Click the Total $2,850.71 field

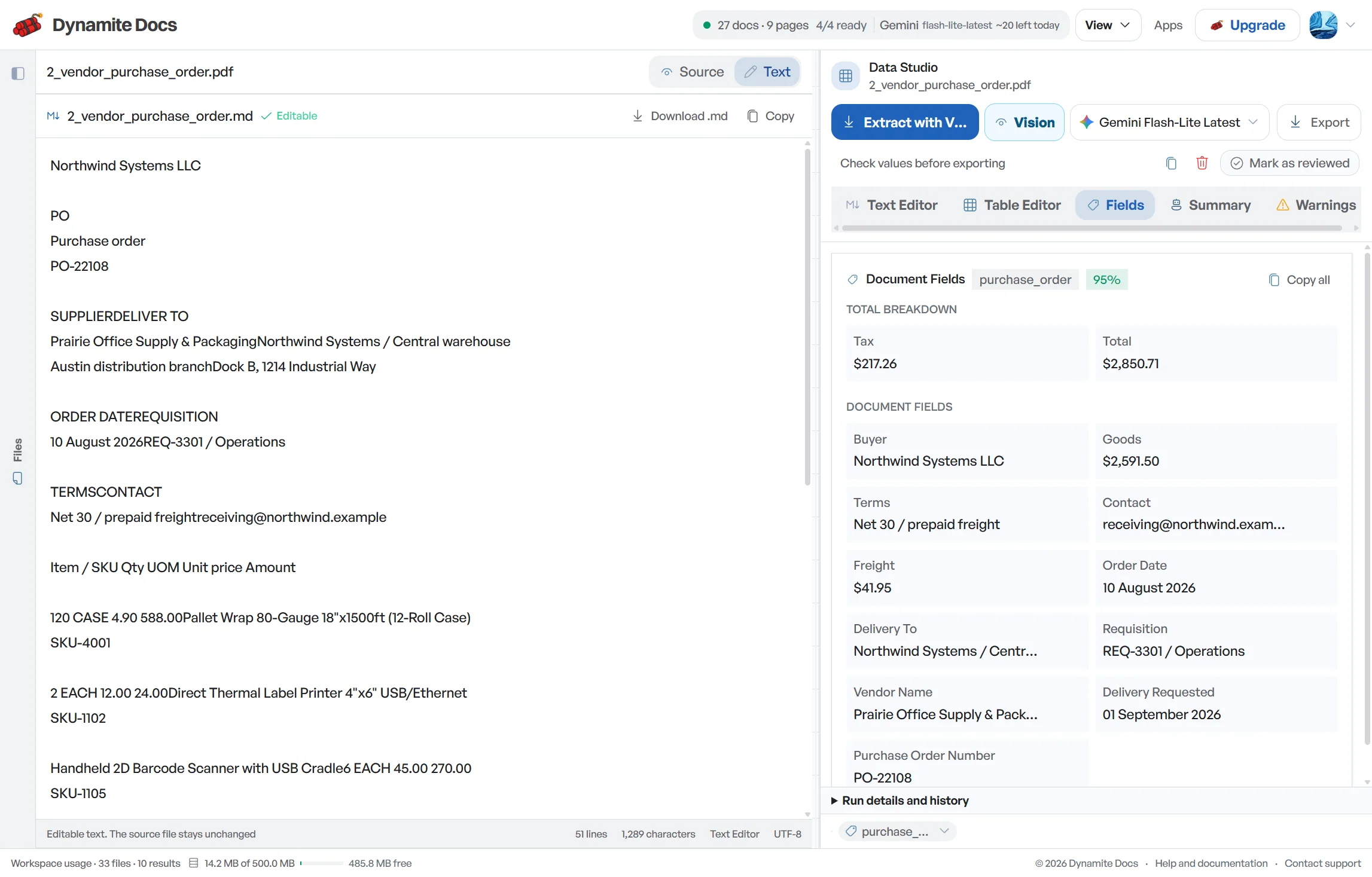1216,353
